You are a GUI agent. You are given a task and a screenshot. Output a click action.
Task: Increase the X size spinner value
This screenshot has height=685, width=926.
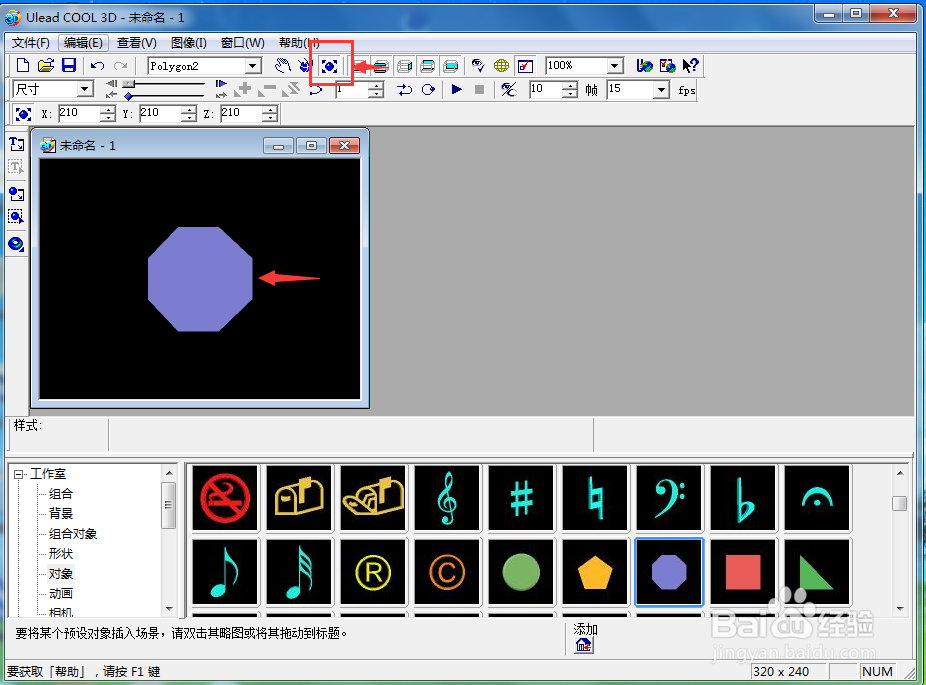point(107,109)
